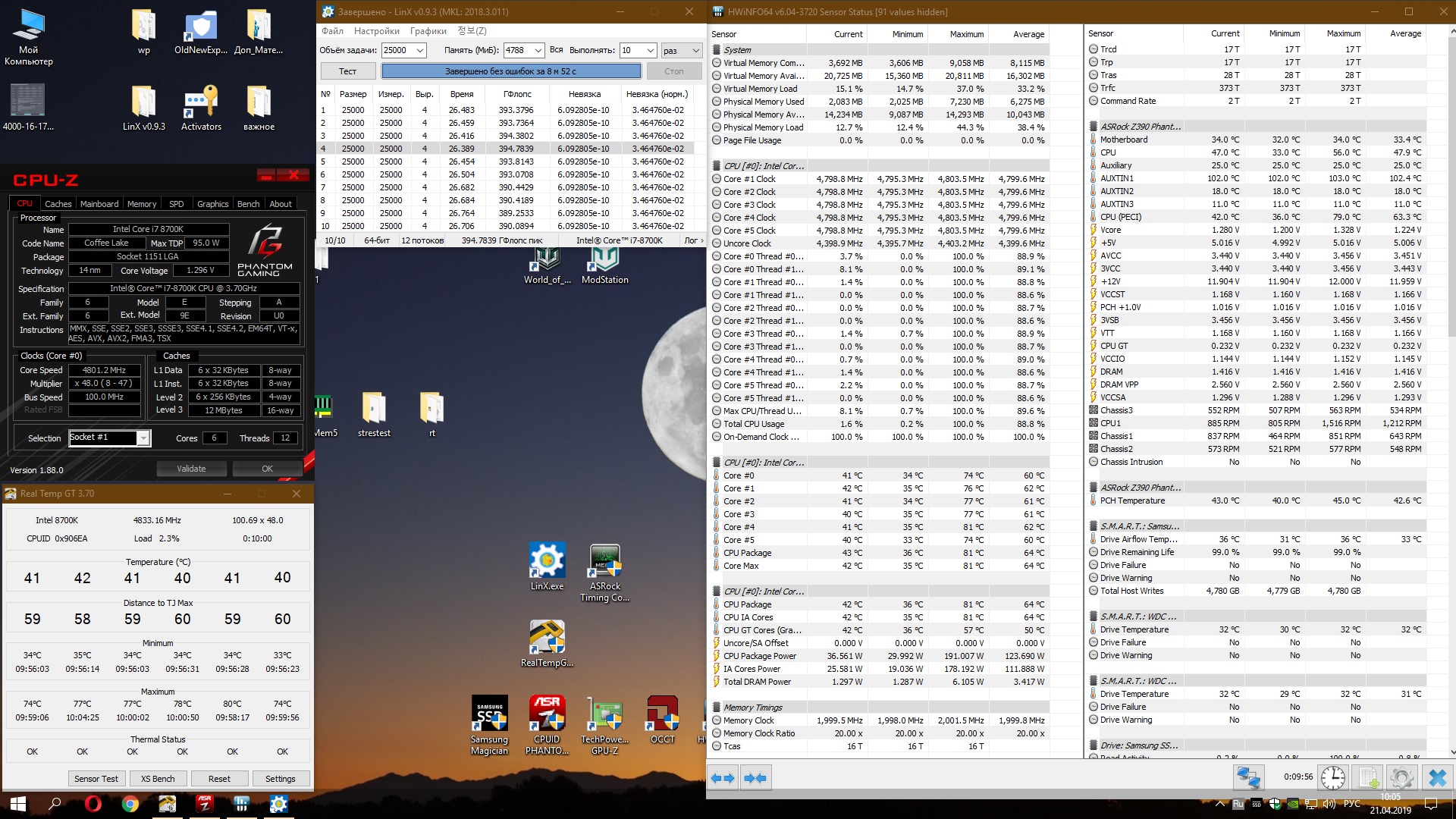The width and height of the screenshot is (1456, 819).
Task: Click HWiNFO expand columns arrows icon
Action: [x=723, y=778]
